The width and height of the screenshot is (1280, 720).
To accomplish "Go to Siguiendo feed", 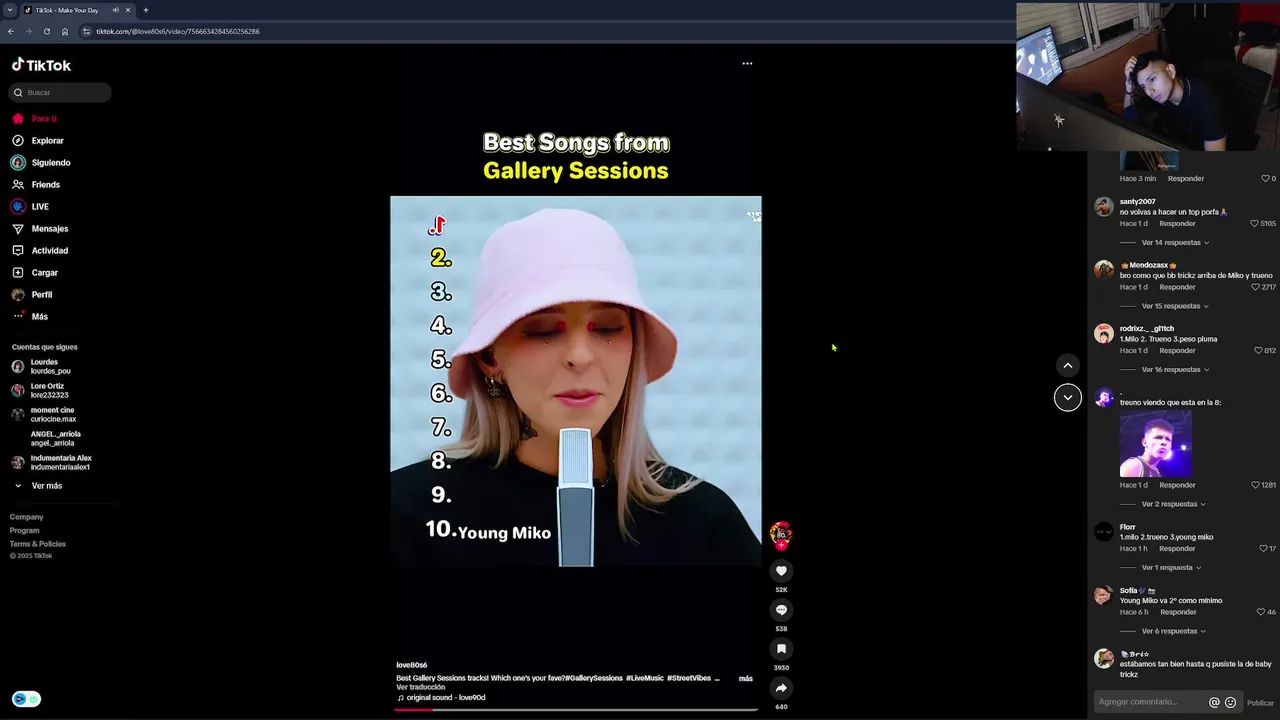I will [41, 163].
